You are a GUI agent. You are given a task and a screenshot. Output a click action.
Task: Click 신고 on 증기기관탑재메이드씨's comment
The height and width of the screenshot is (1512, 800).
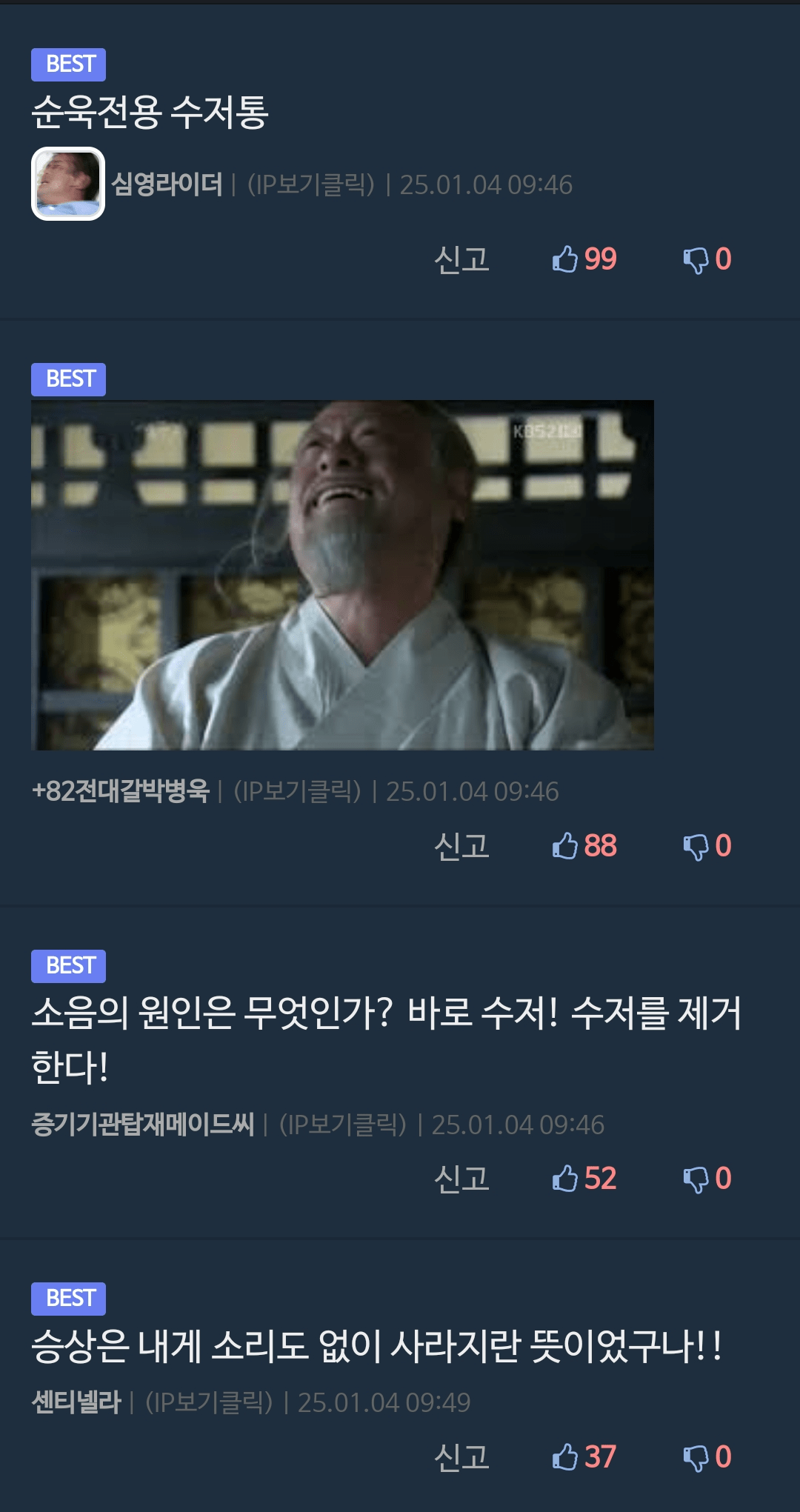(461, 1179)
